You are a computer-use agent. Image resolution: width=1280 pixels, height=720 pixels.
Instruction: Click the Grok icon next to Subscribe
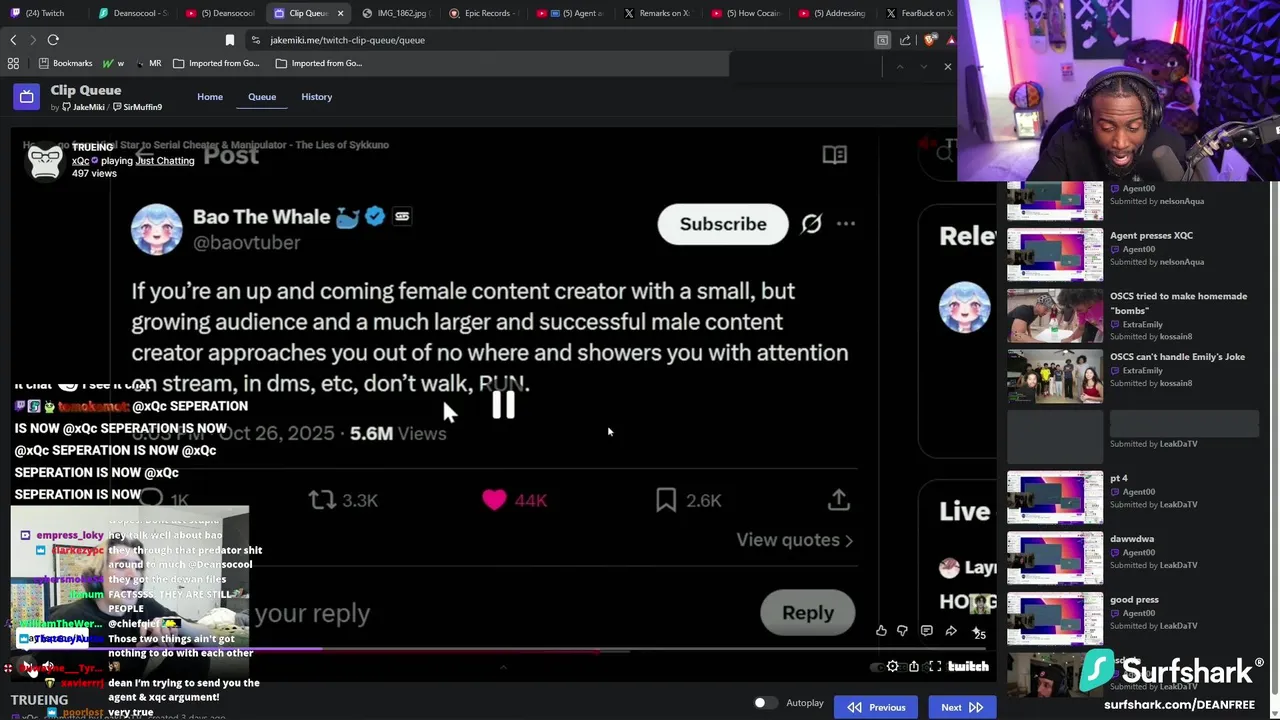(811, 224)
